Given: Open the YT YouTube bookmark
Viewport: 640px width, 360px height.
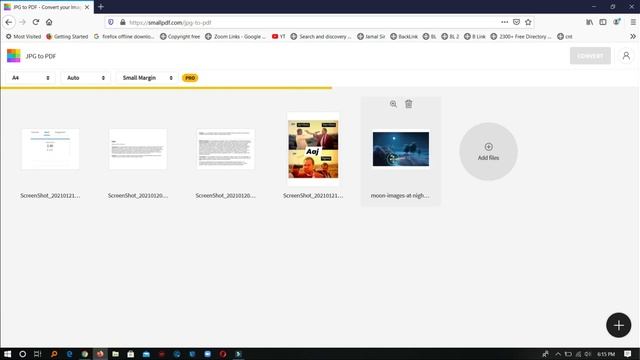Looking at the screenshot, I should click(279, 36).
